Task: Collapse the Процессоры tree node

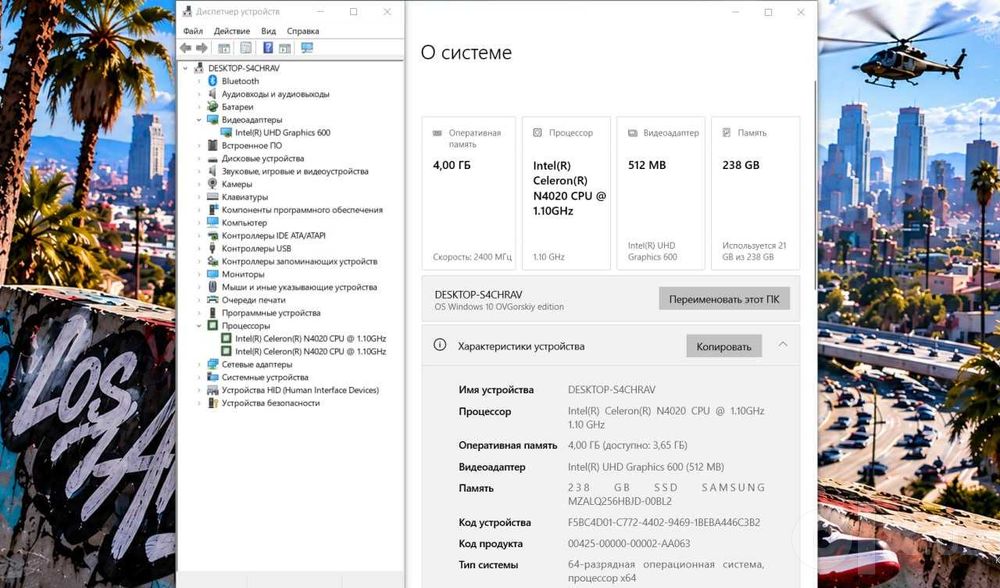Action: 198,325
